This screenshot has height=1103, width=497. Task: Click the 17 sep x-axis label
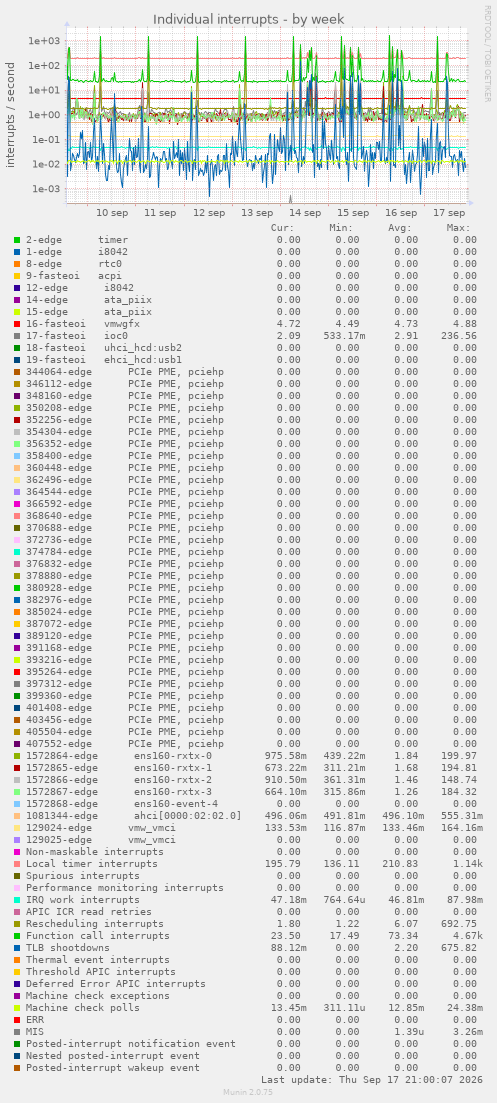[x=448, y=212]
